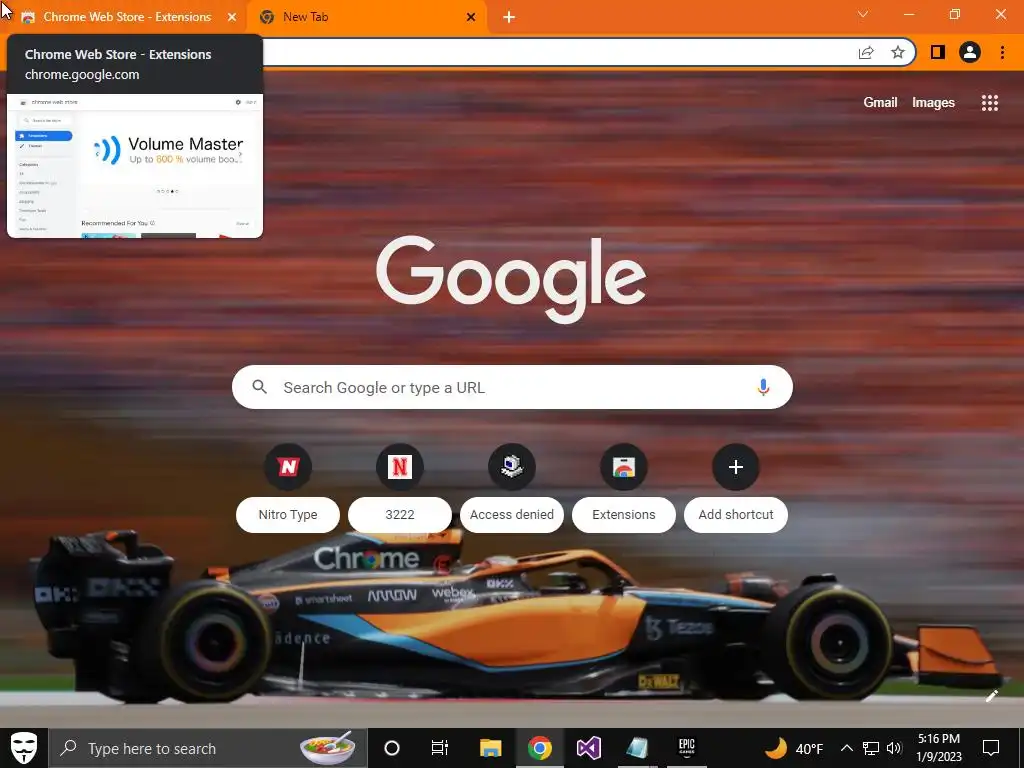The height and width of the screenshot is (768, 1024).
Task: Click the Nitro Type label
Action: point(288,515)
